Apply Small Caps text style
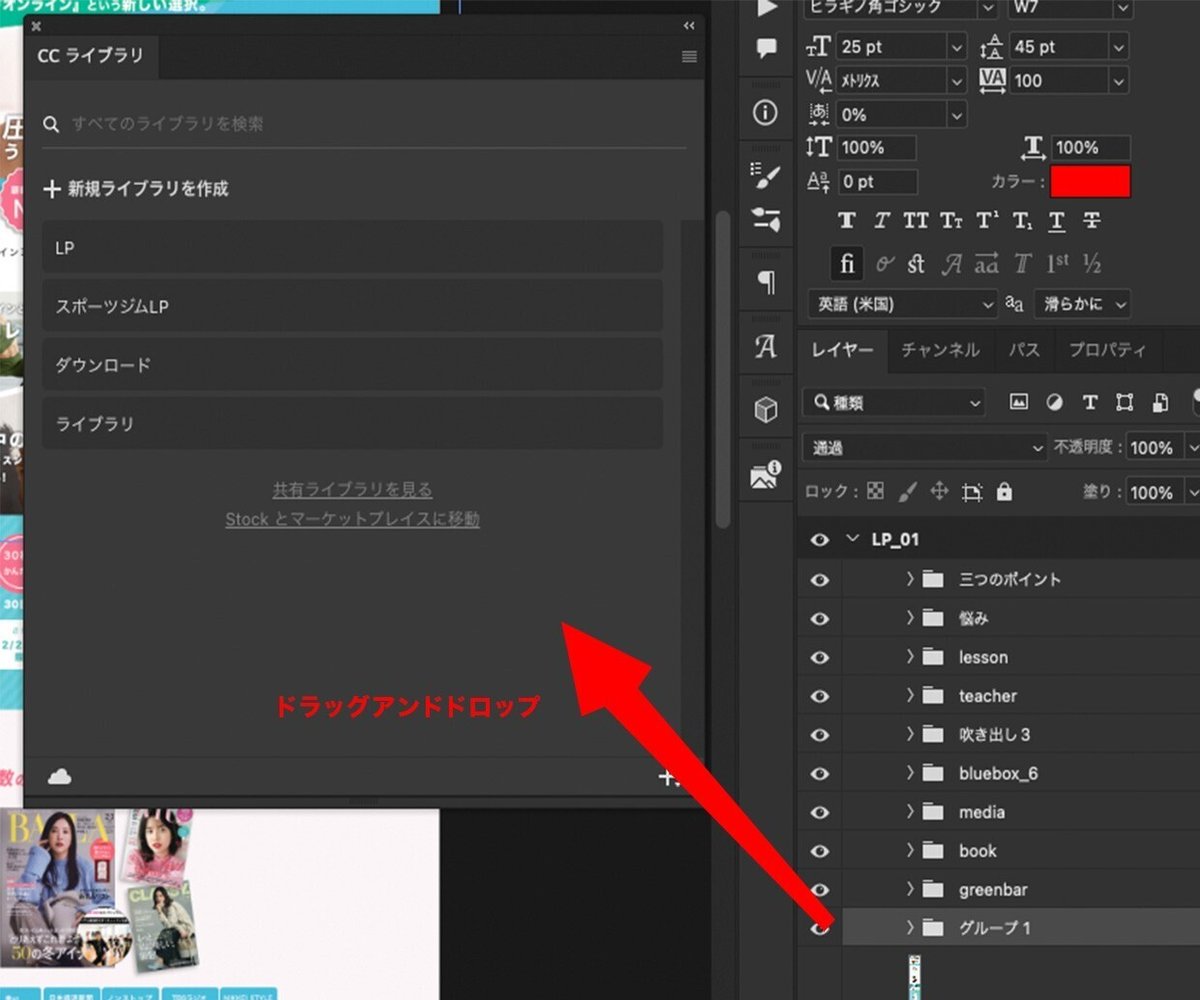Screen dimensions: 1200x1000 952,221
